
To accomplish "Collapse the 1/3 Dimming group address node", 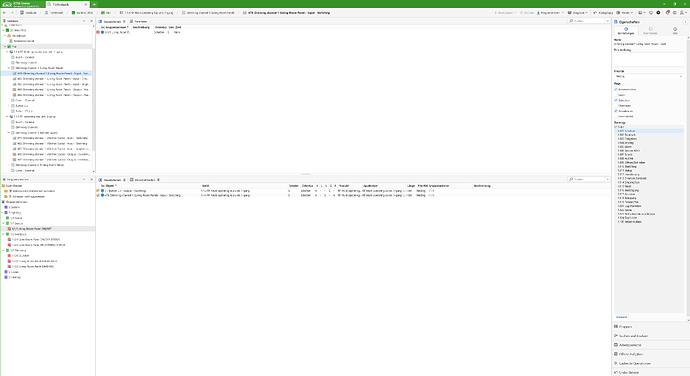I will click(x=4, y=250).
